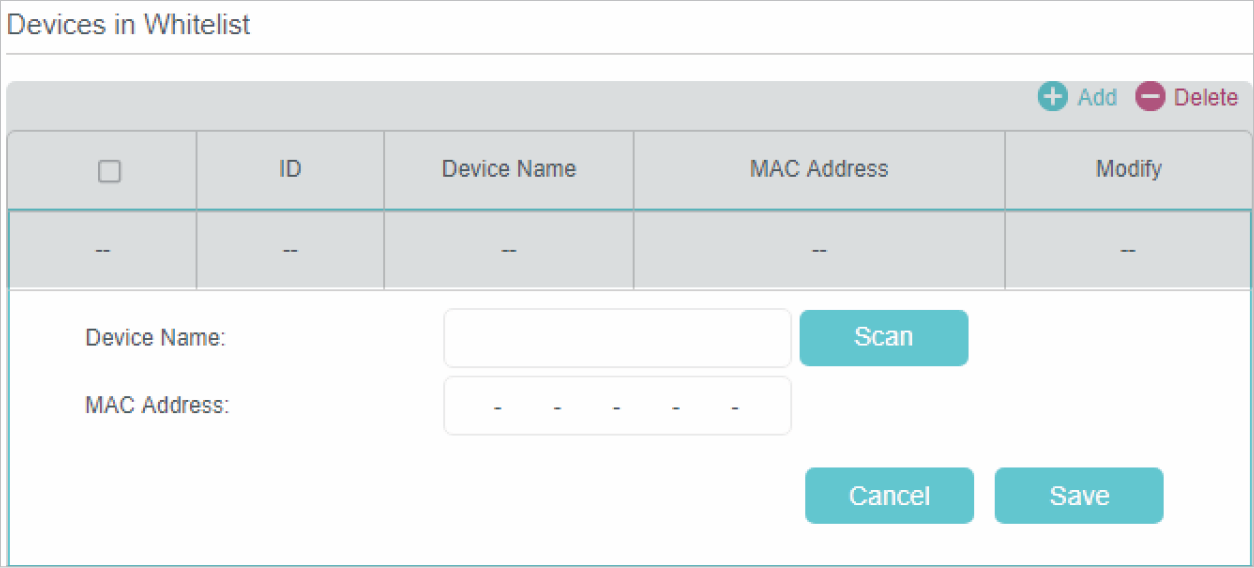Click the Modify column header
Viewport: 1254px width, 568px height.
1128,169
